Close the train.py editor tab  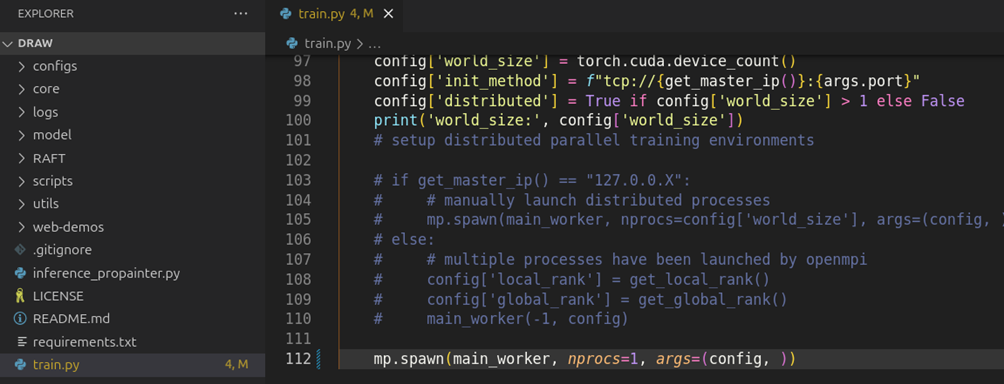(x=388, y=14)
